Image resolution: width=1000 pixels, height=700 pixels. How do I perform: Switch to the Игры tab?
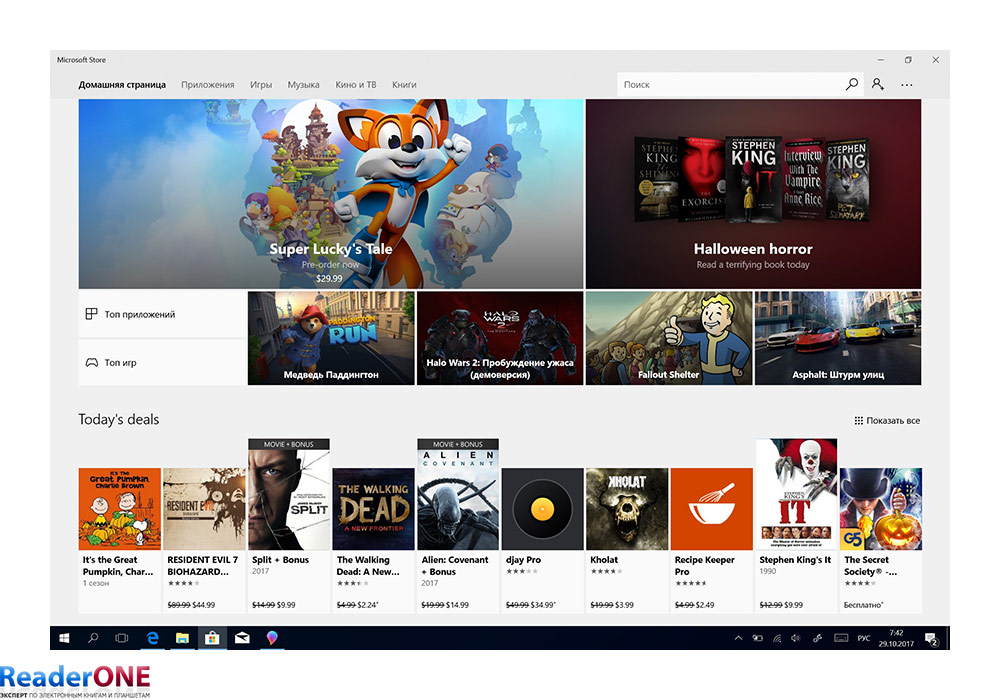point(261,85)
